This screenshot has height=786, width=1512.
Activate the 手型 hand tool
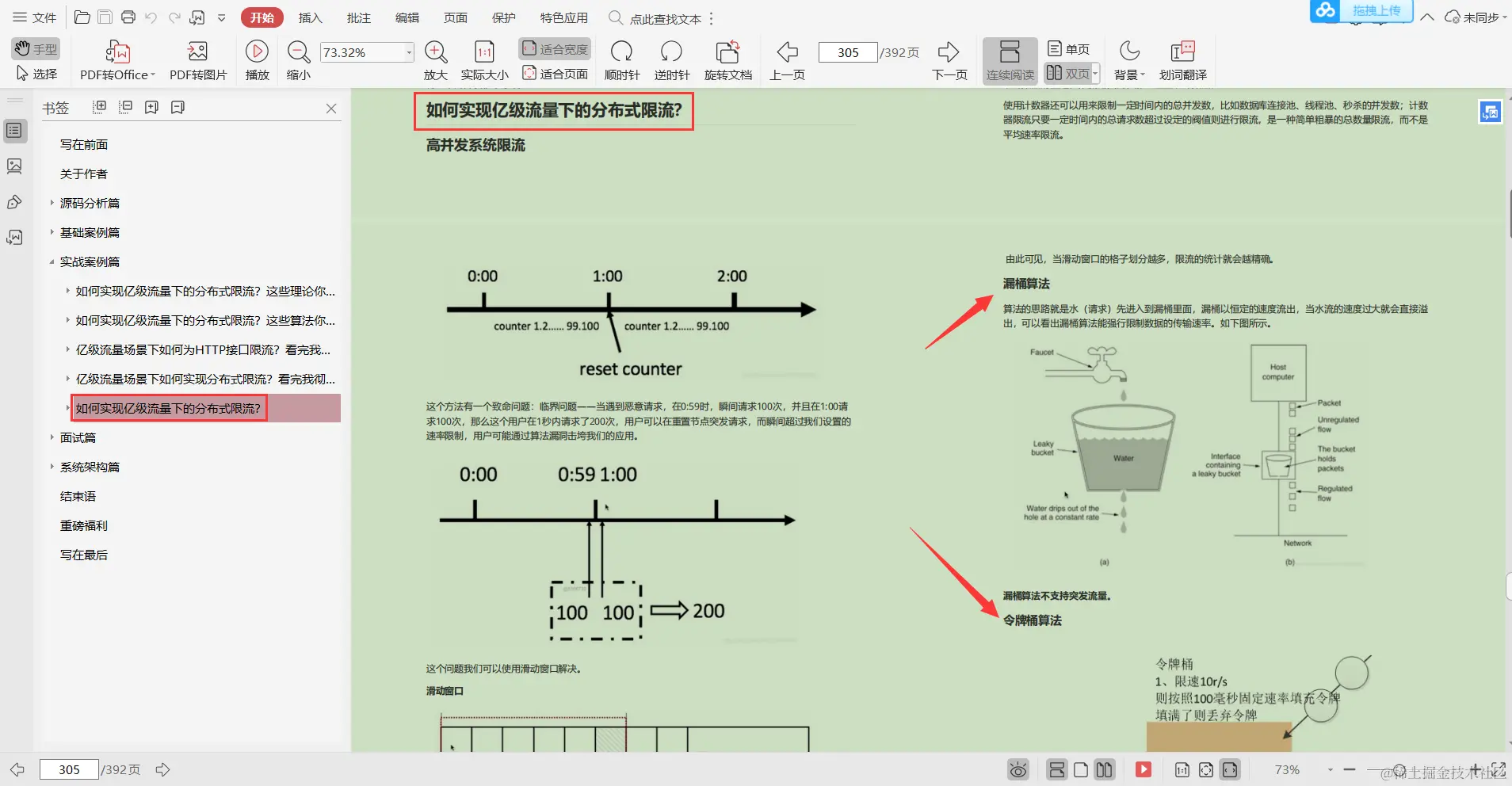36,49
